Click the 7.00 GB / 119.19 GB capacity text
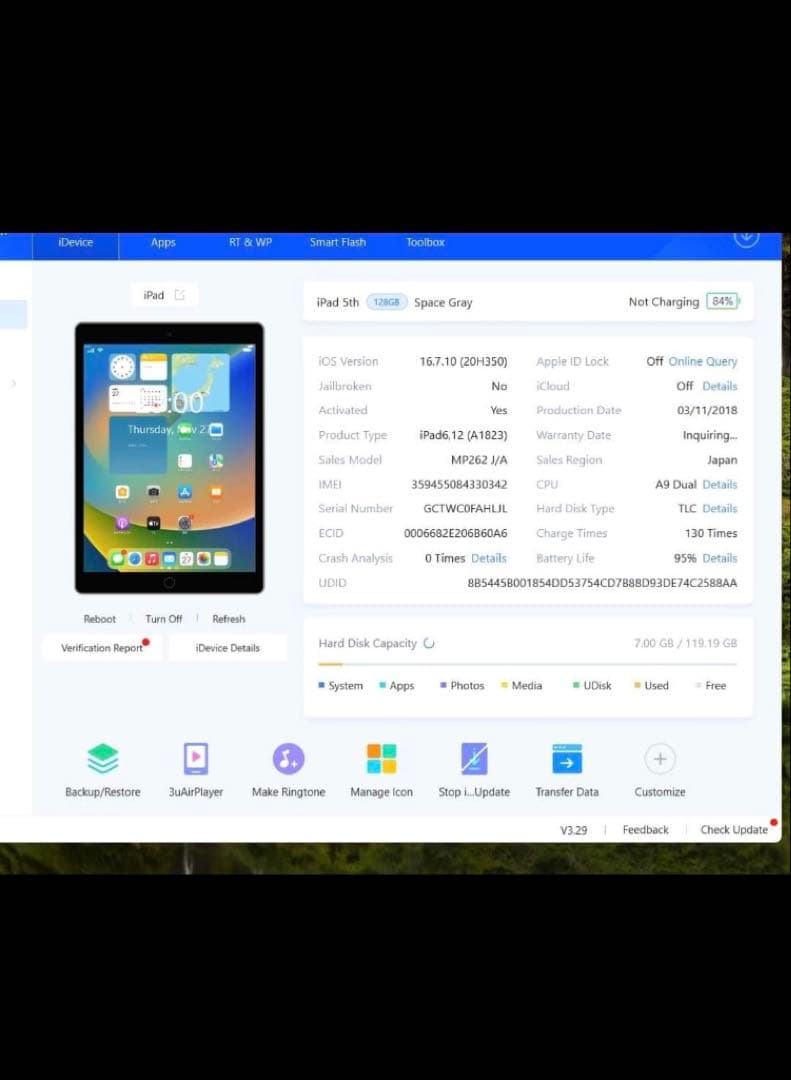Screen dimensions: 791x1080 (x=686, y=643)
